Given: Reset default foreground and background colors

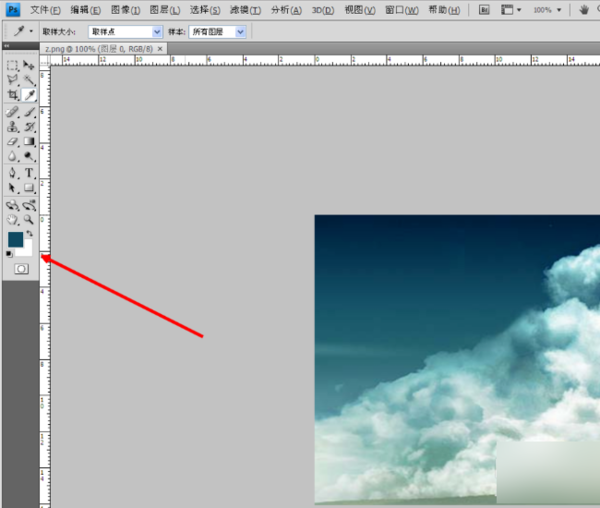Looking at the screenshot, I should pyautogui.click(x=9, y=254).
